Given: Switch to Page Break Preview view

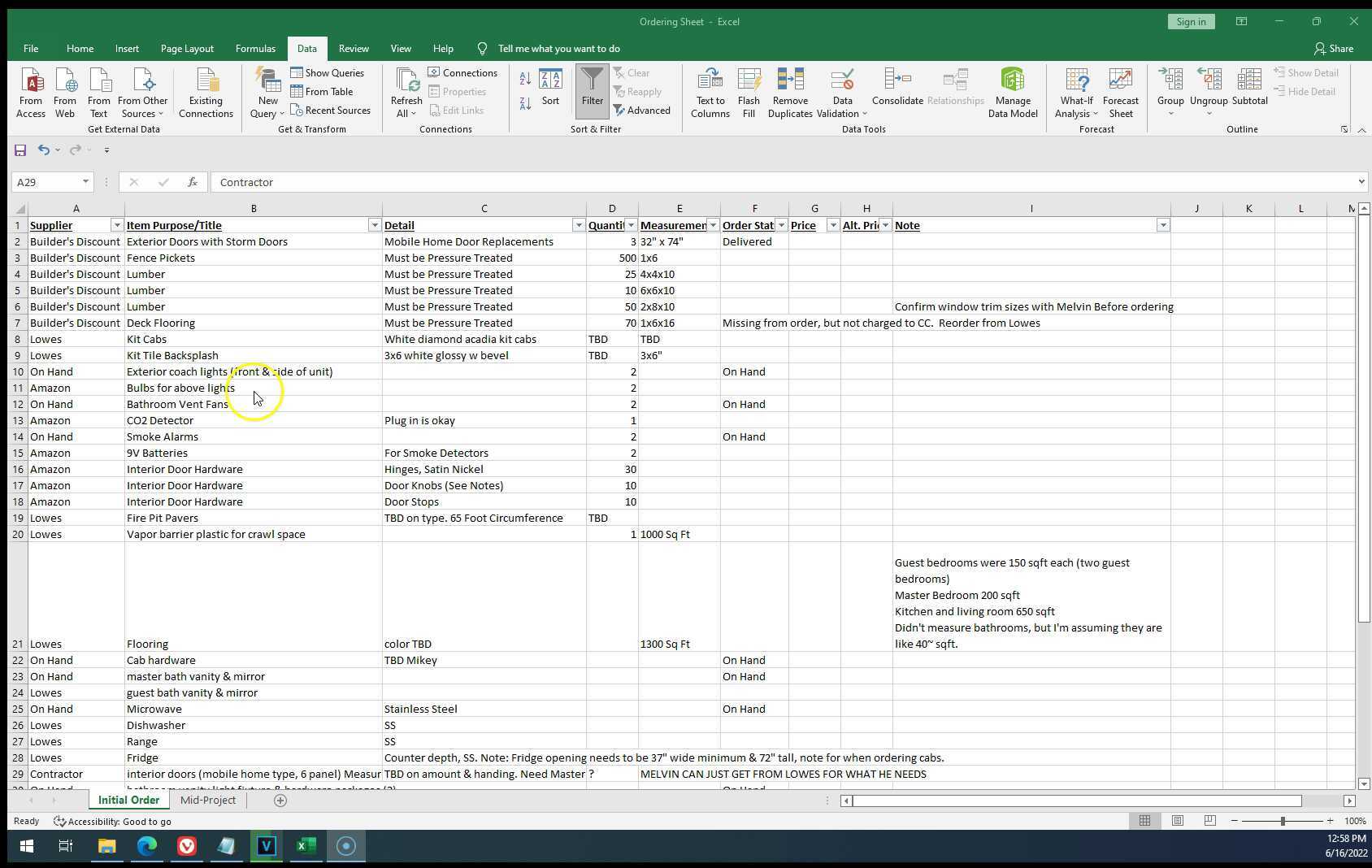Looking at the screenshot, I should 1209,821.
